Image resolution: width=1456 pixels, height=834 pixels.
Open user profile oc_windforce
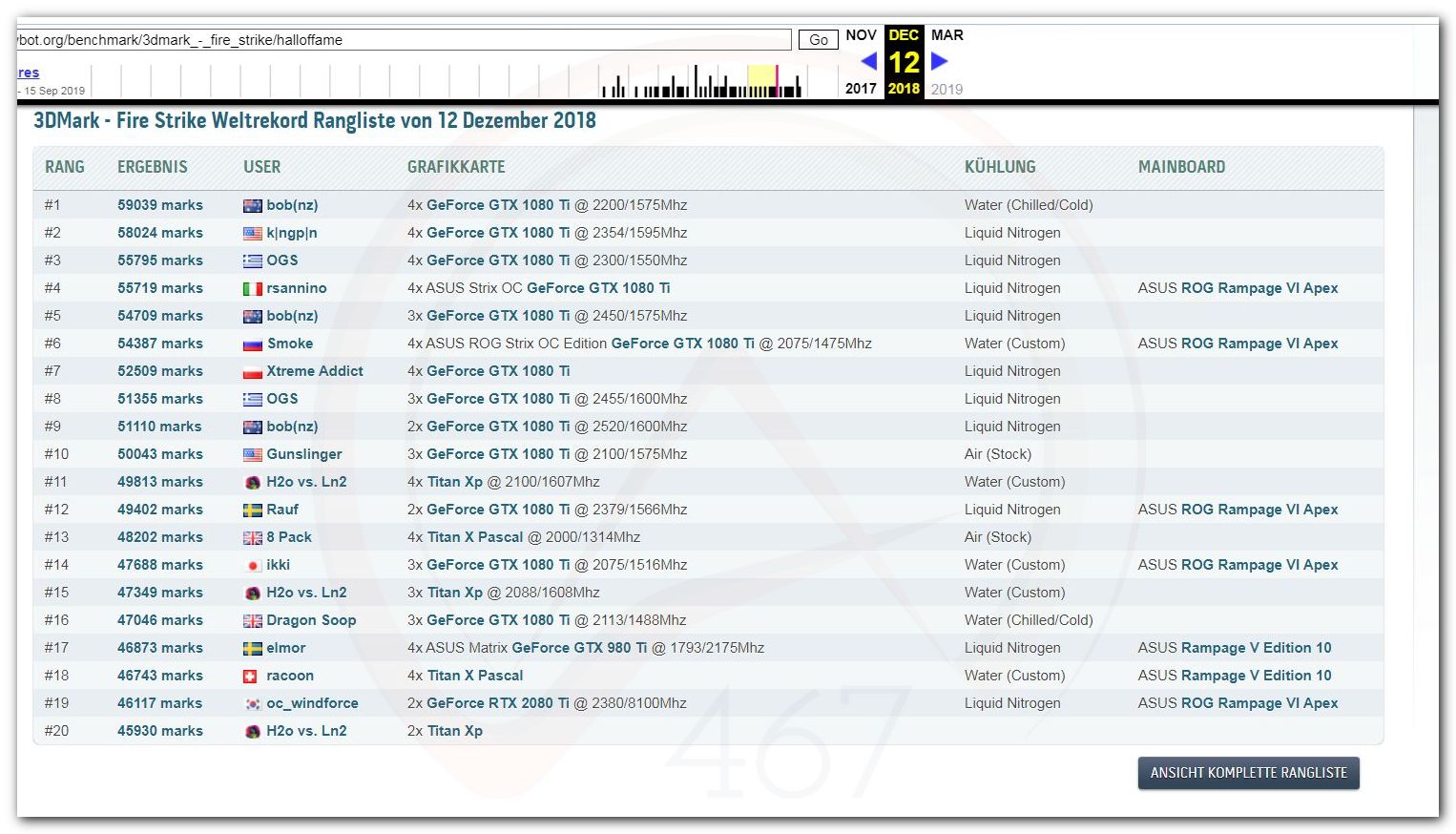(x=313, y=703)
